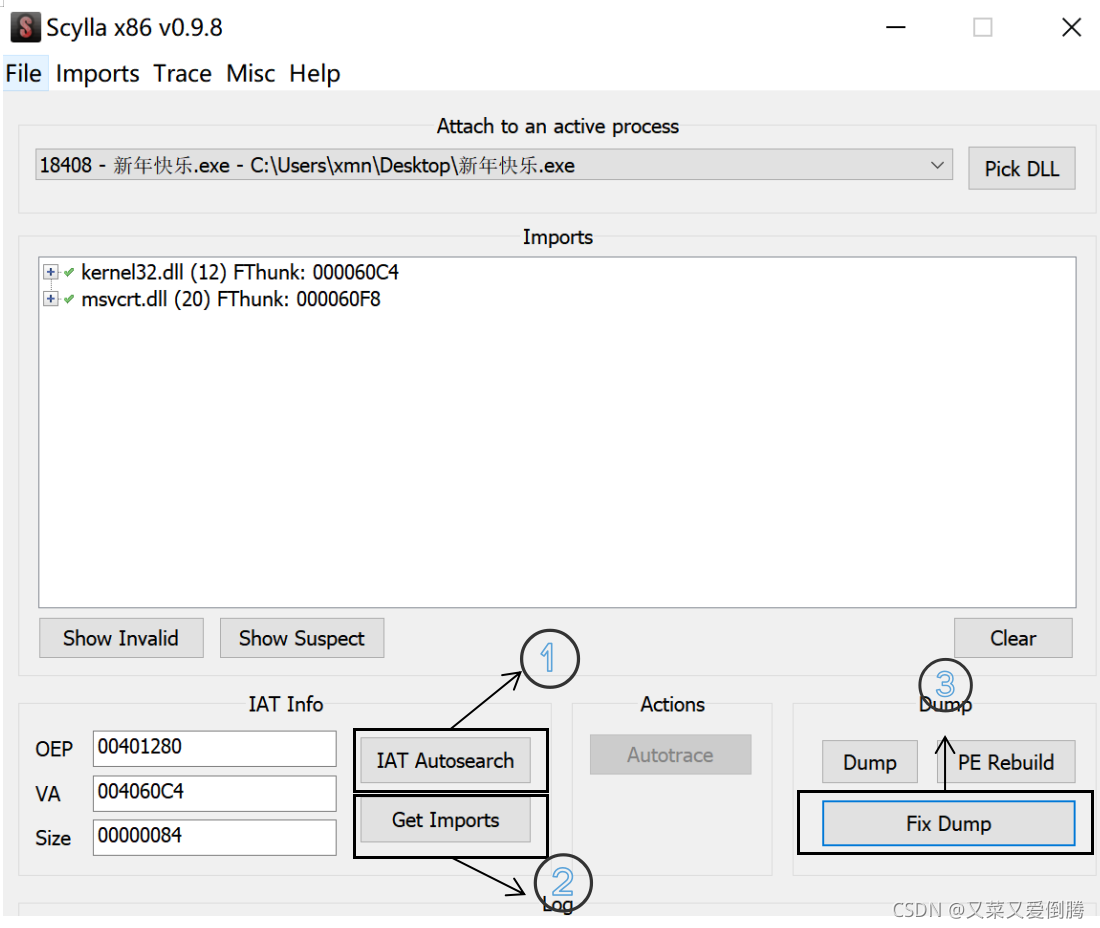
Task: Minimize the Scylla window
Action: coord(896,28)
